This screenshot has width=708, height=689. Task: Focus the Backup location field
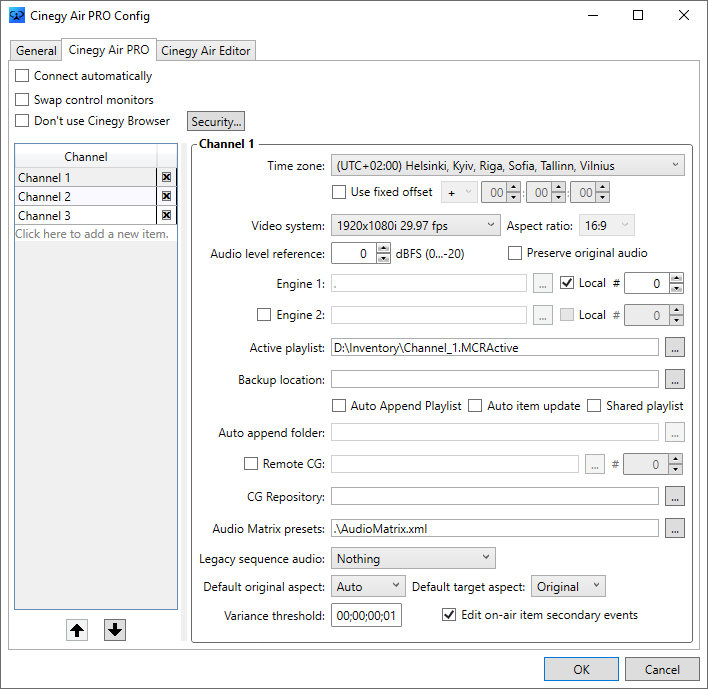[x=494, y=379]
